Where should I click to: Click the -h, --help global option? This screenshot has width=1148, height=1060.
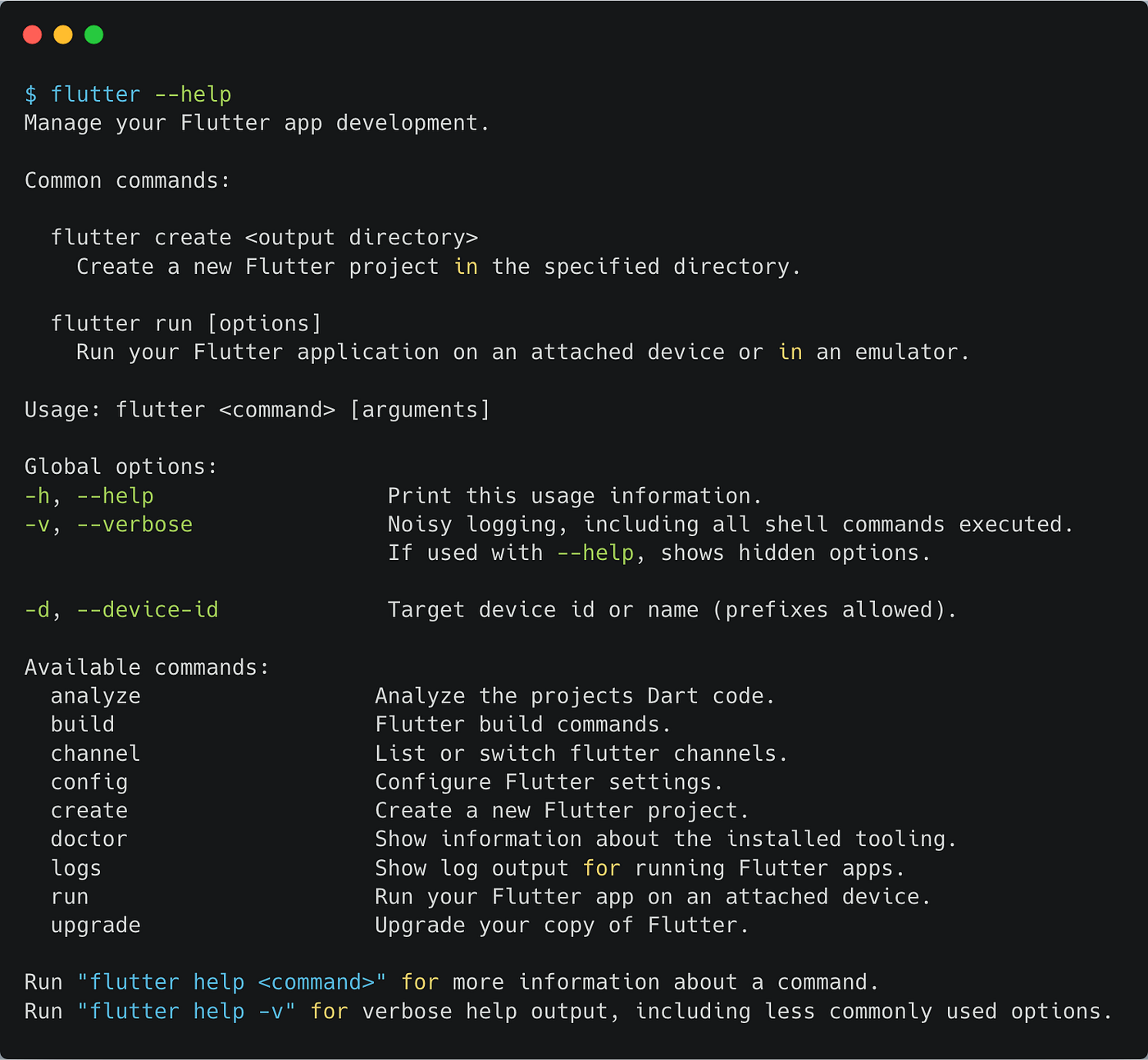89,495
